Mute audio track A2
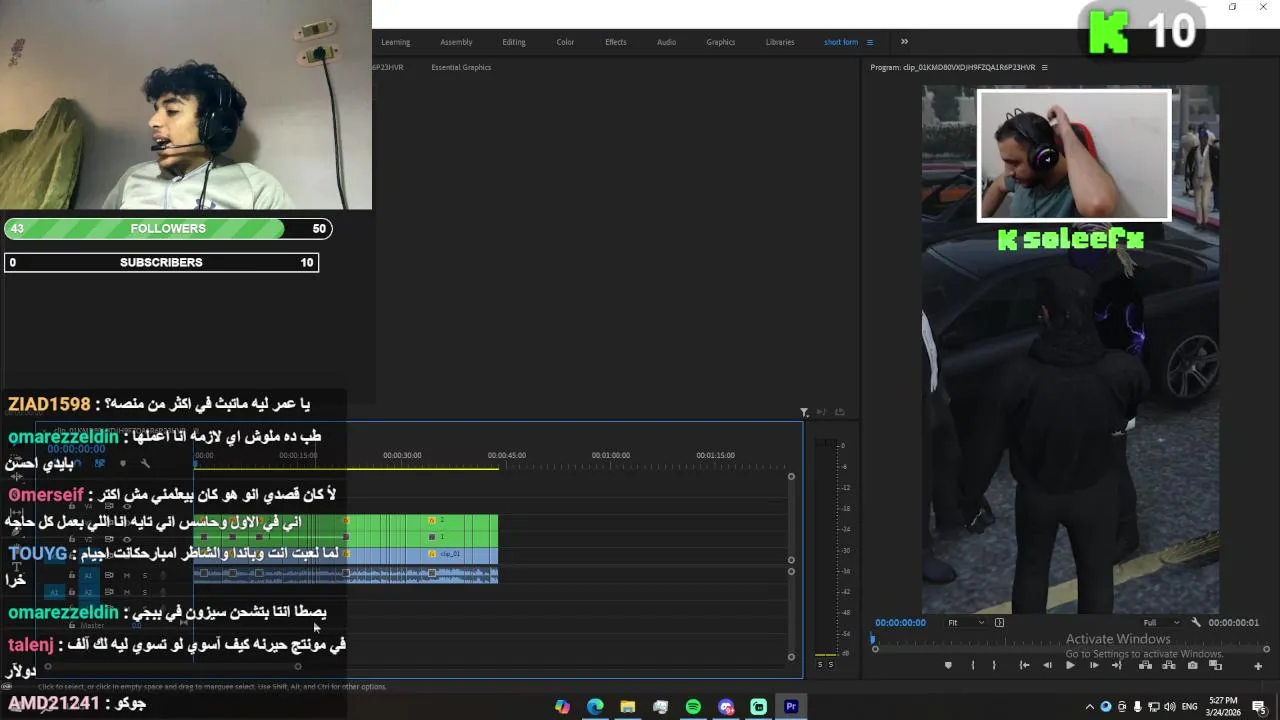The height and width of the screenshot is (720, 1280). pos(126,591)
